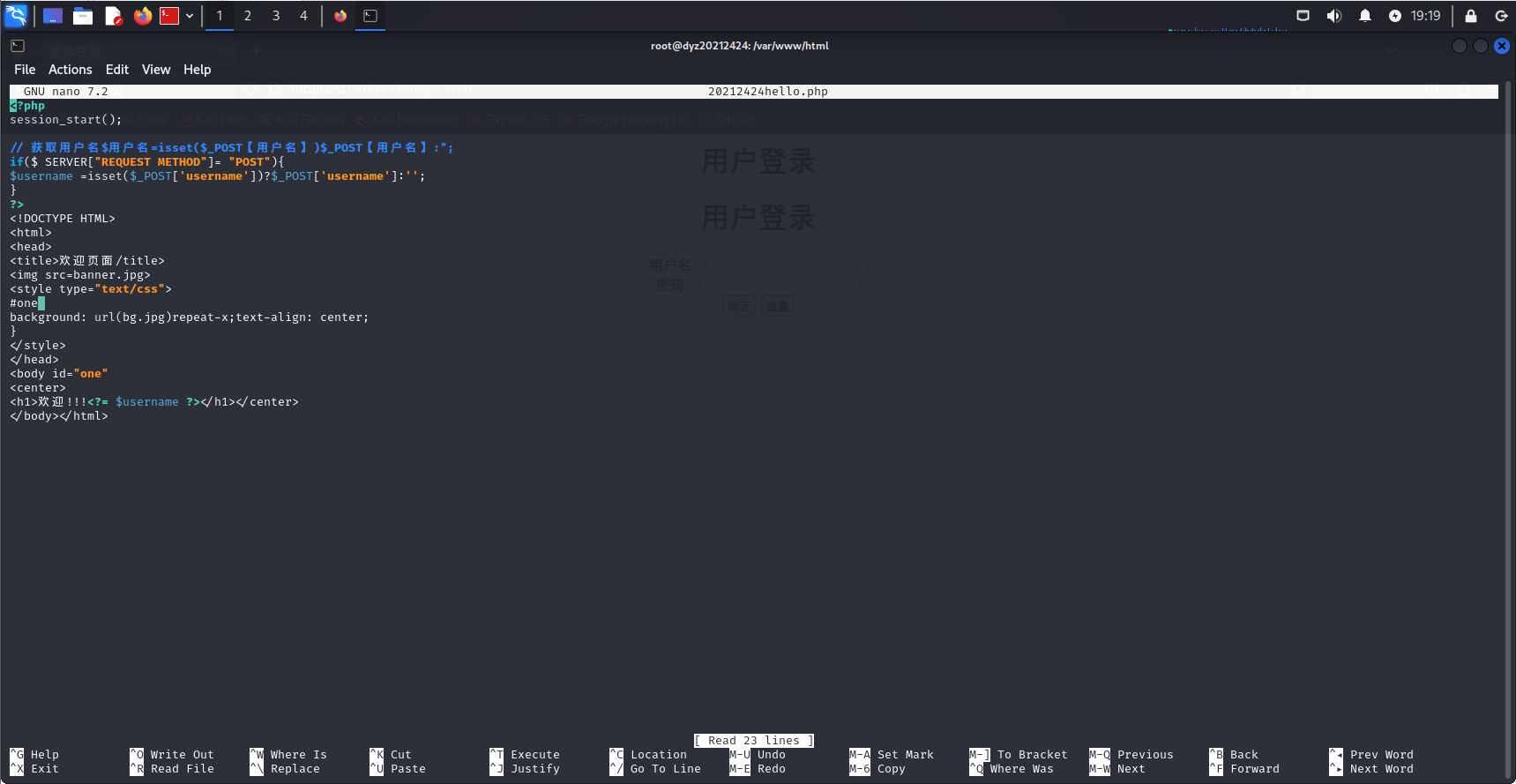Switch to workspace 1
The height and width of the screenshot is (784, 1516).
click(220, 16)
